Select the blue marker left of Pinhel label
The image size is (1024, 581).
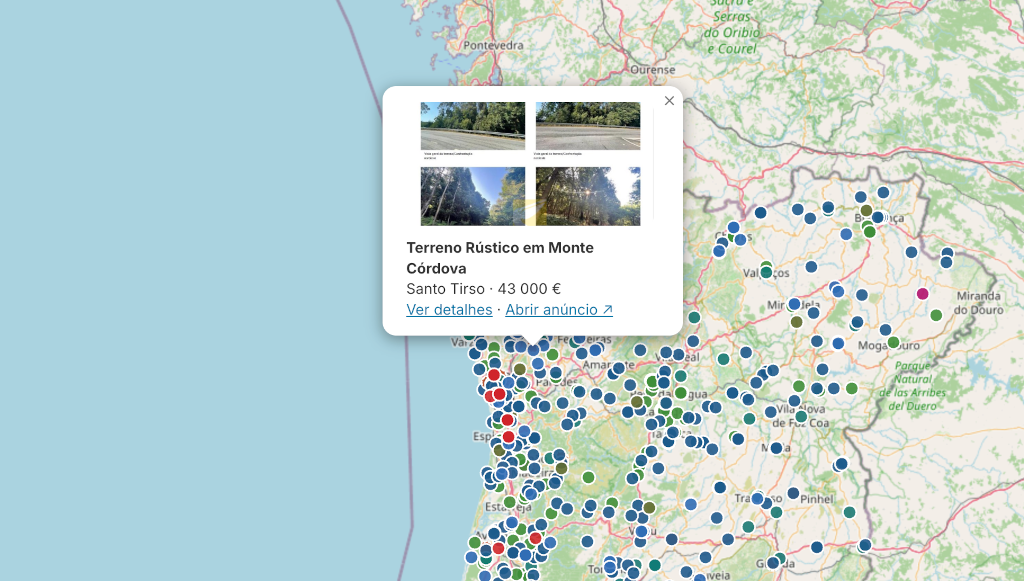793,494
